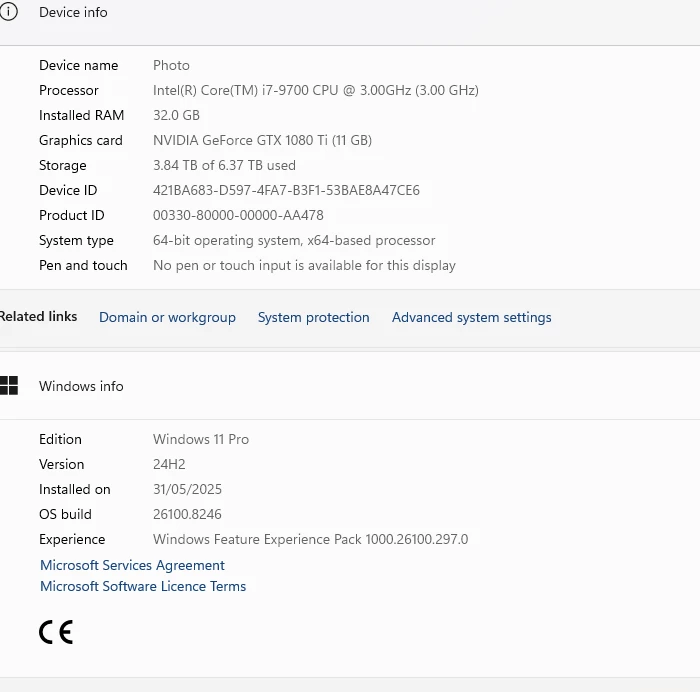Select the NVIDIA GeForce GTX 1080 Ti text
This screenshot has height=692, width=700.
[262, 141]
